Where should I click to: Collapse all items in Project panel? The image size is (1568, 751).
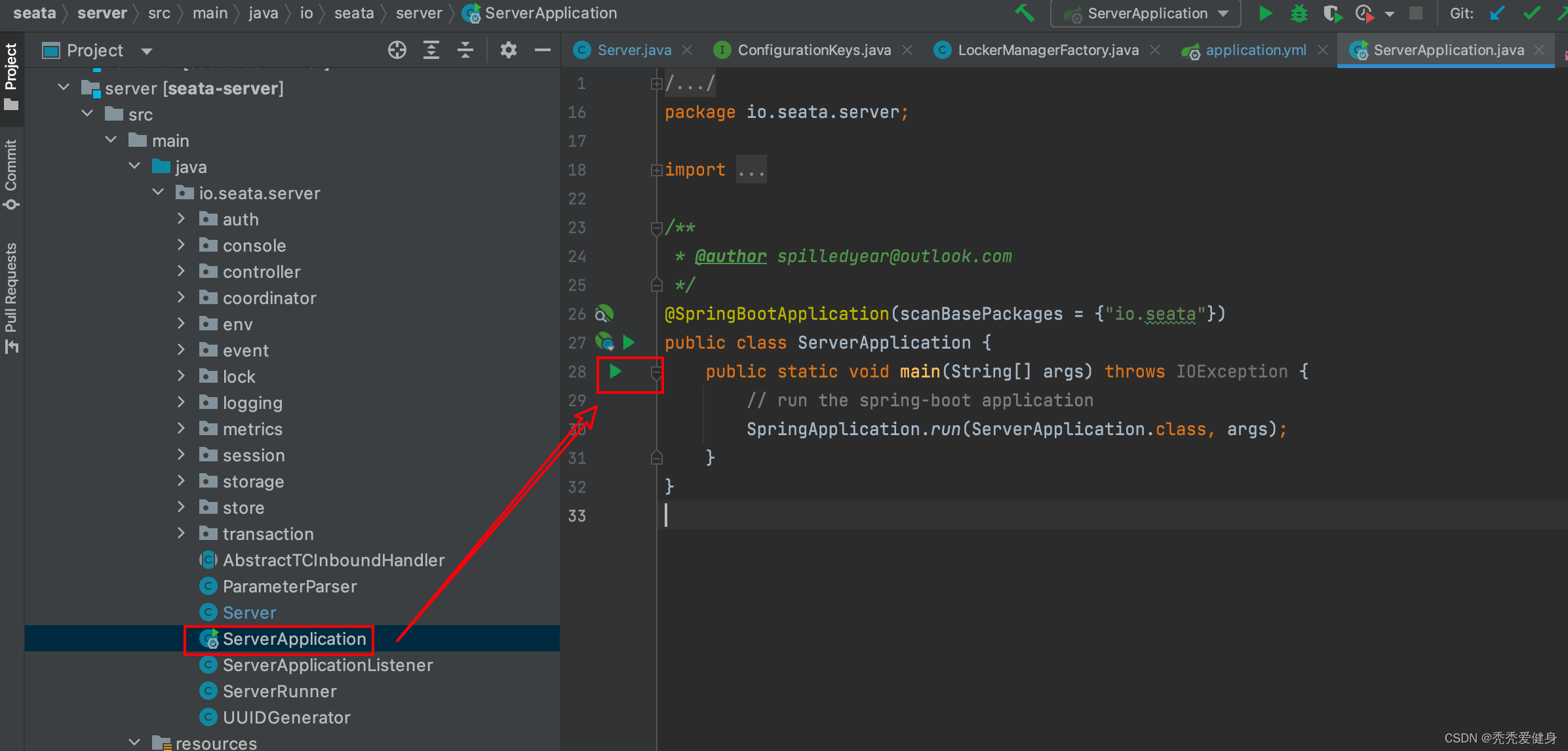pyautogui.click(x=465, y=50)
